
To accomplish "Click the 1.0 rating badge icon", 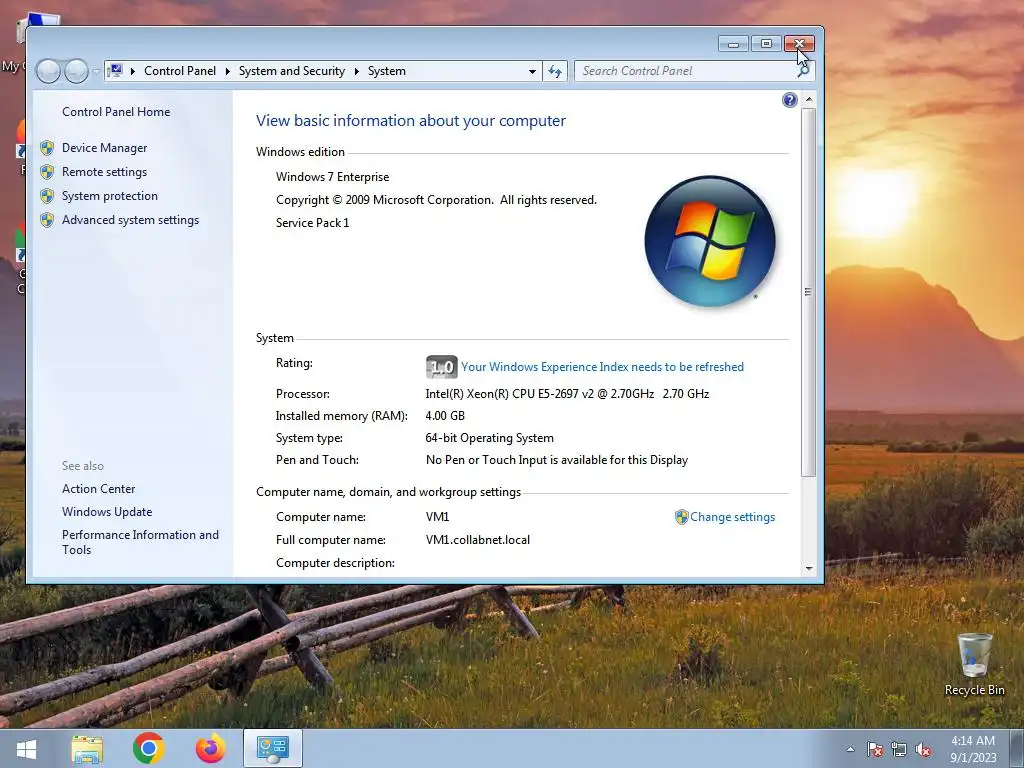I will click(441, 367).
